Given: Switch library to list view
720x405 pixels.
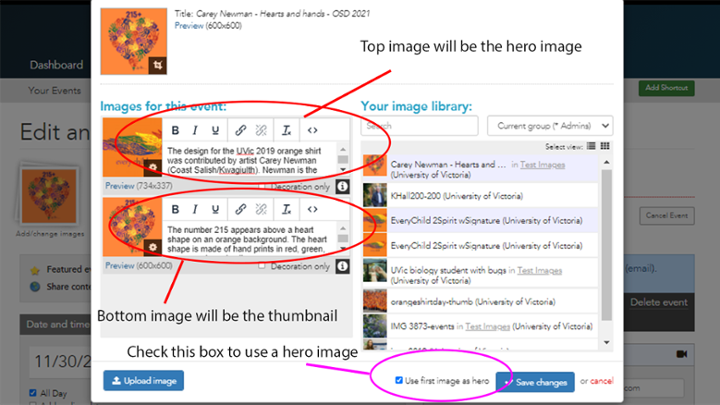Looking at the screenshot, I should coord(591,146).
